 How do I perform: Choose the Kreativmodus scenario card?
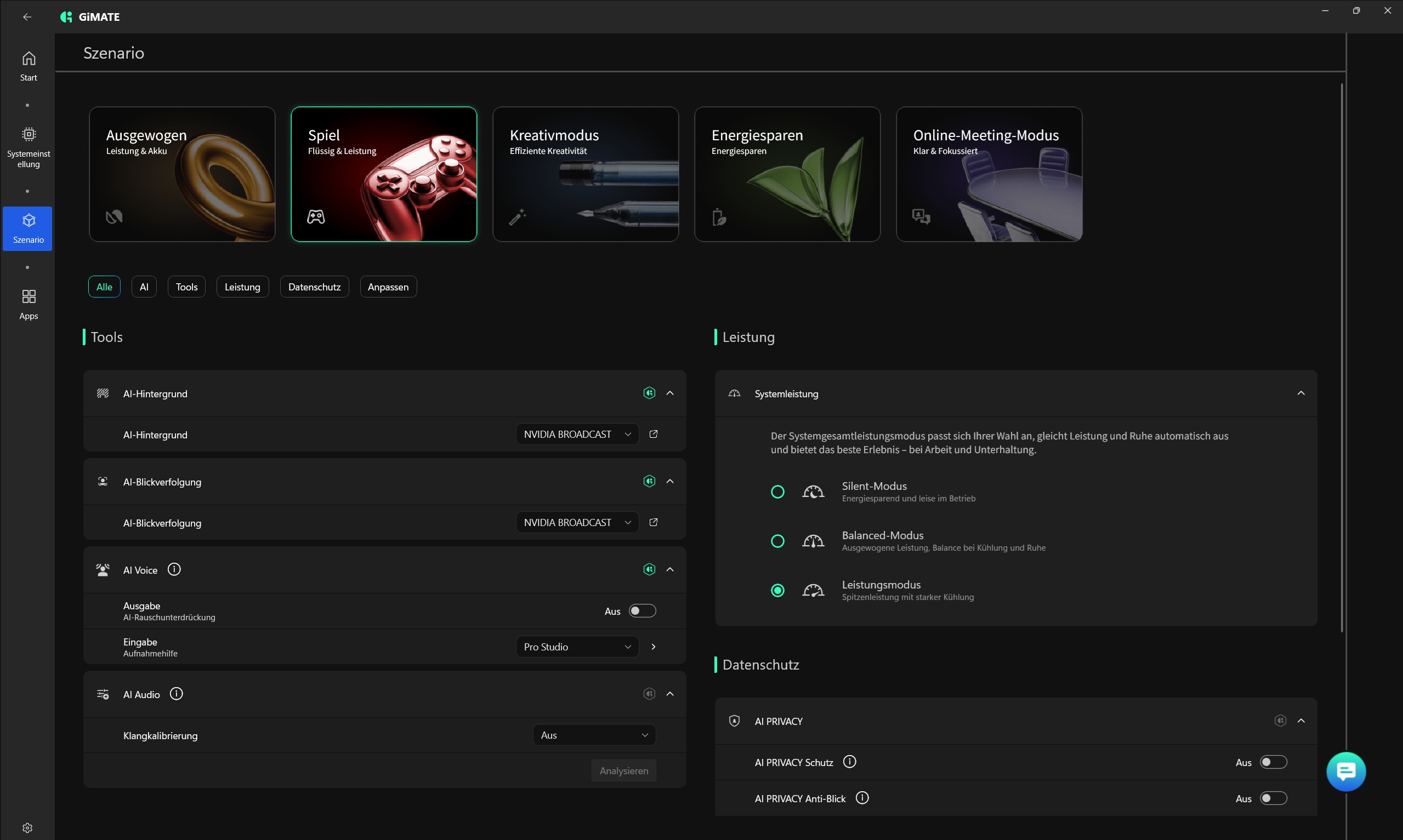pos(586,174)
